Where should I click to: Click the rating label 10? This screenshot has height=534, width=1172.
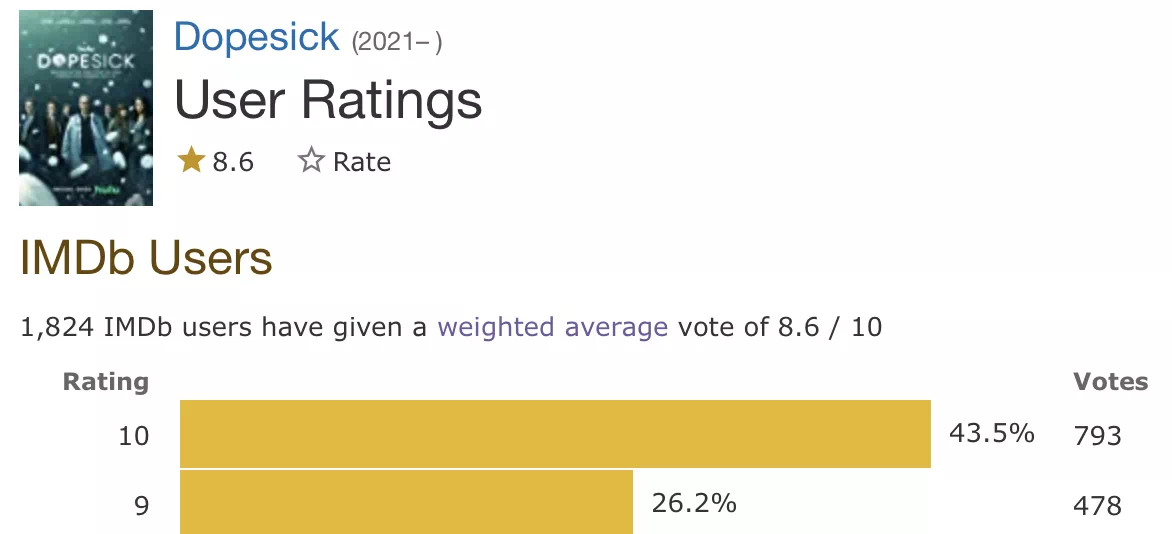point(134,435)
